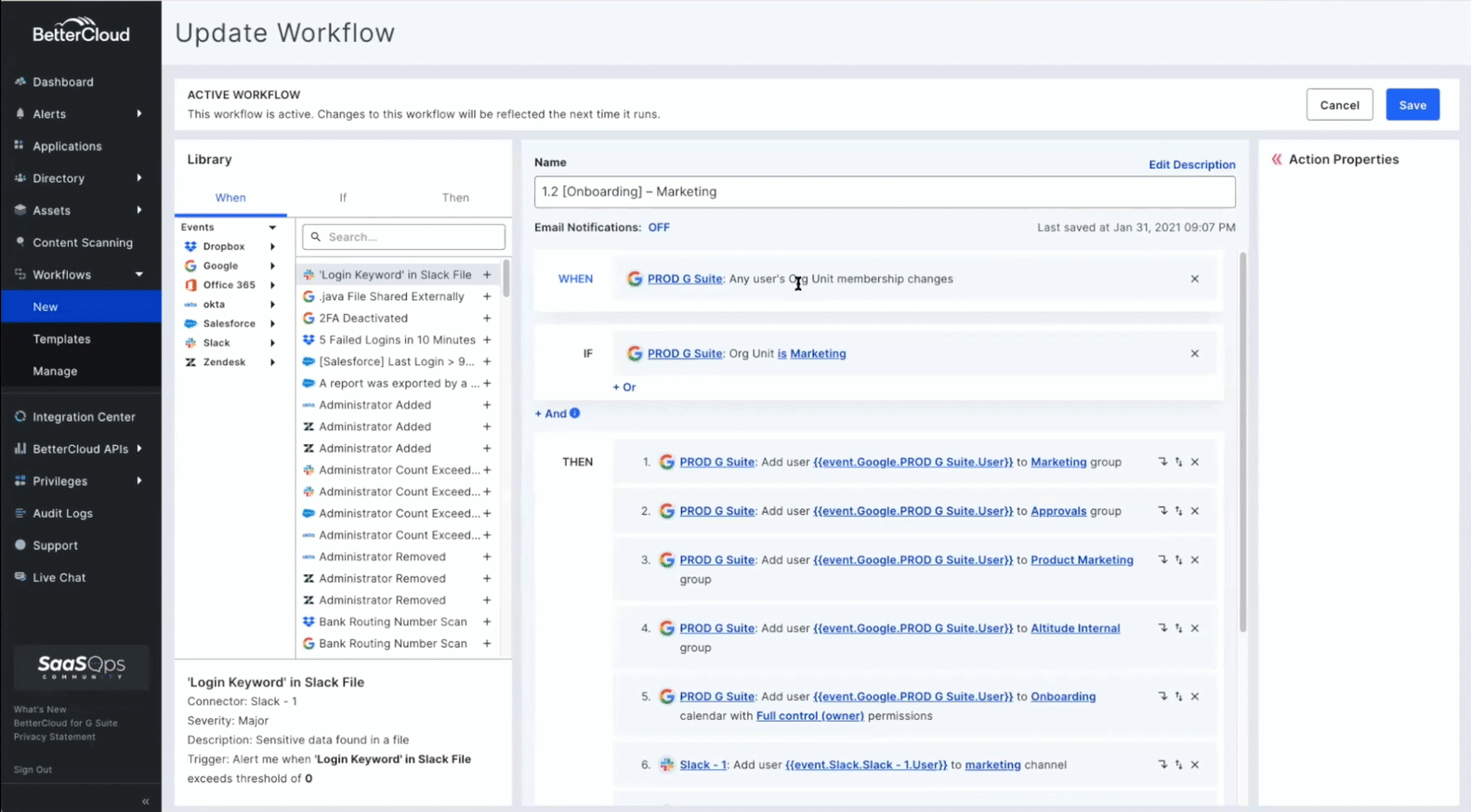Click the Marketing org unit link
The height and width of the screenshot is (812, 1471).
(x=818, y=354)
